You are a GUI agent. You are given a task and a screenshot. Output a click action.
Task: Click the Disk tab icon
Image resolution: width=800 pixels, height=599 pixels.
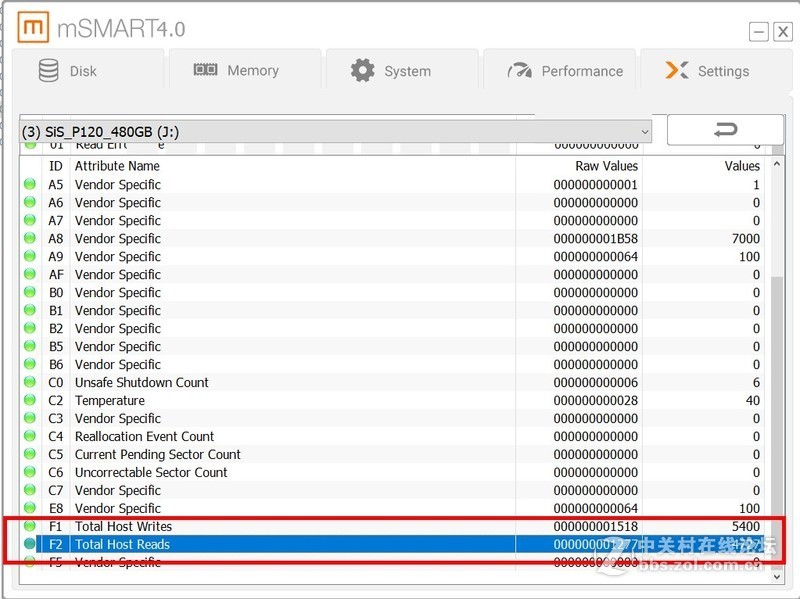(49, 71)
